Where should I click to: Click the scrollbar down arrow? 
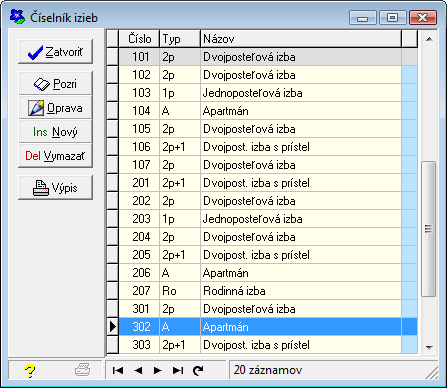point(429,347)
